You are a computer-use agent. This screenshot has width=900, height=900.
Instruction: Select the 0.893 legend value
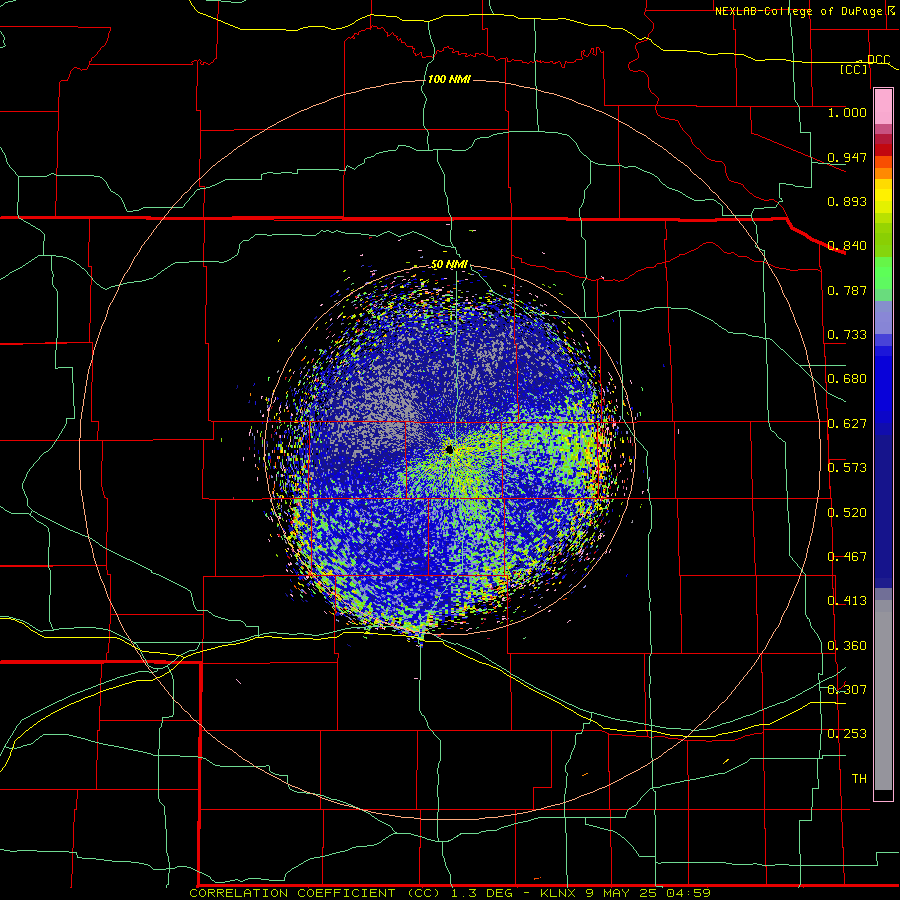tap(847, 201)
